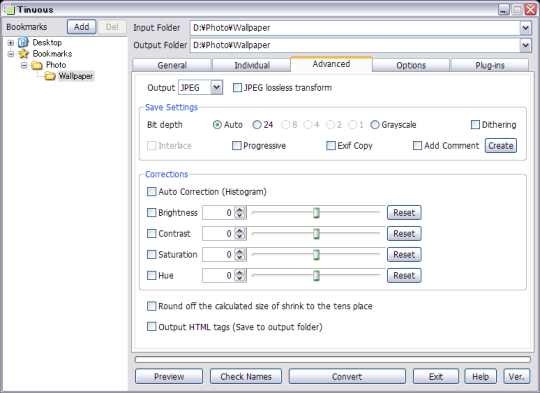This screenshot has height=393, width=540.
Task: Enable Auto Correction (Histogram)
Action: click(x=152, y=192)
